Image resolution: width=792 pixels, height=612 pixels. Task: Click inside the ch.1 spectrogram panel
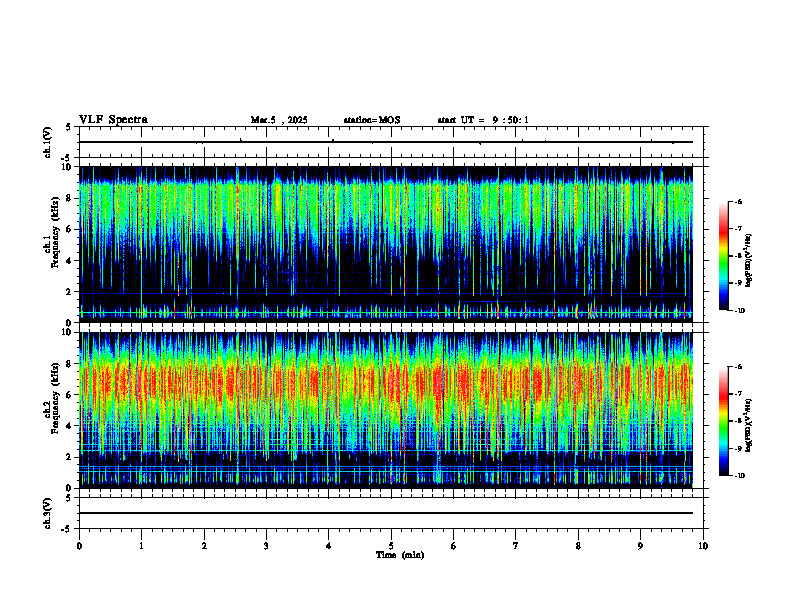point(386,244)
